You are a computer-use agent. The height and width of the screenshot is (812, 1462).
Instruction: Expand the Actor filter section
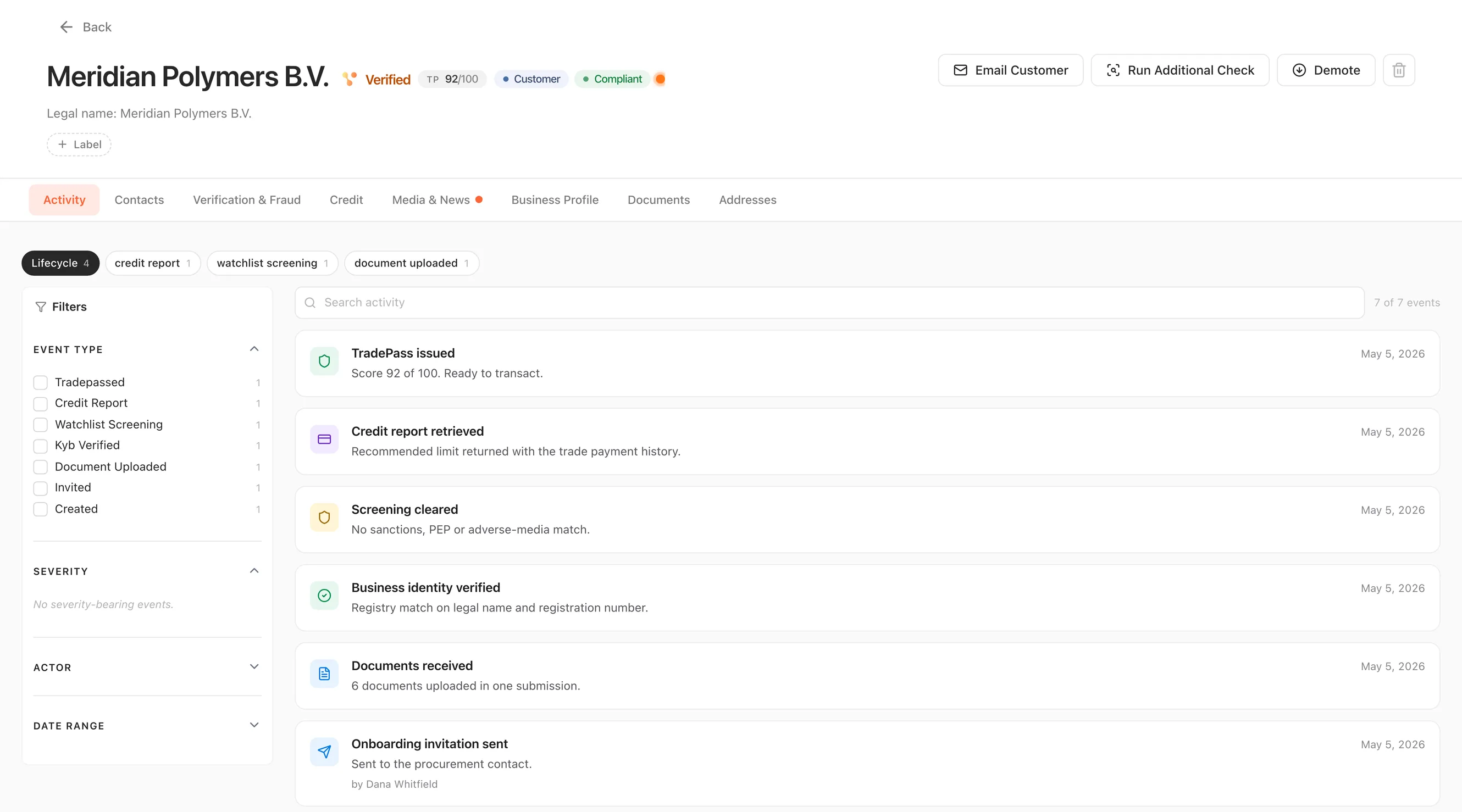254,667
